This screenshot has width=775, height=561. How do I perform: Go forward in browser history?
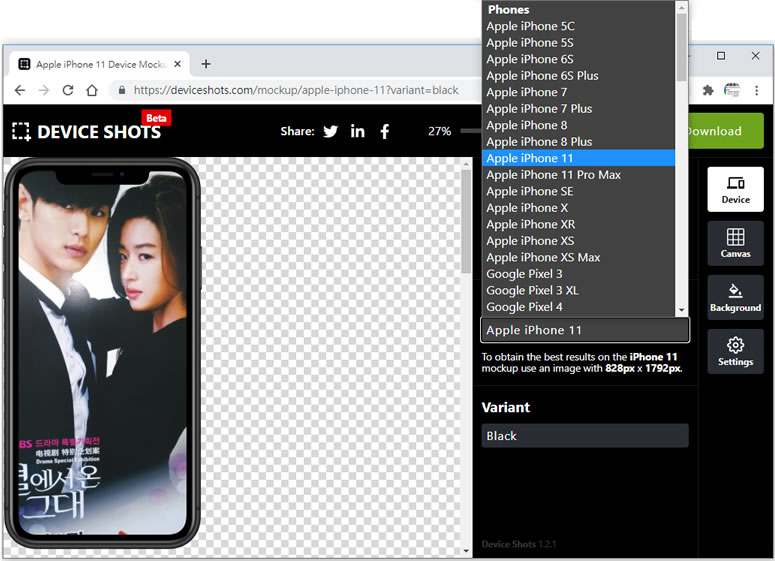point(44,90)
